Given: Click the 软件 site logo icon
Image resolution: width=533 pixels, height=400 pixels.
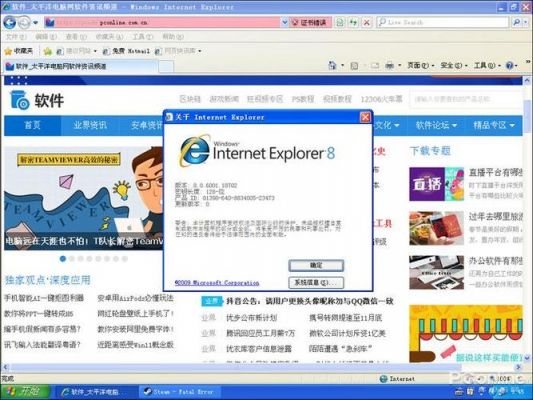Looking at the screenshot, I should [x=19, y=100].
